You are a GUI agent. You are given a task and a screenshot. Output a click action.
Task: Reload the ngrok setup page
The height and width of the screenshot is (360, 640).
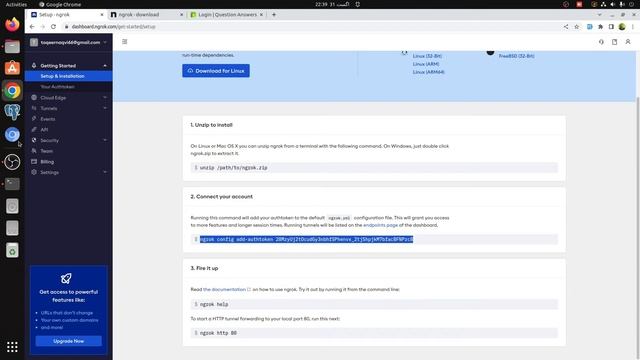click(53, 27)
